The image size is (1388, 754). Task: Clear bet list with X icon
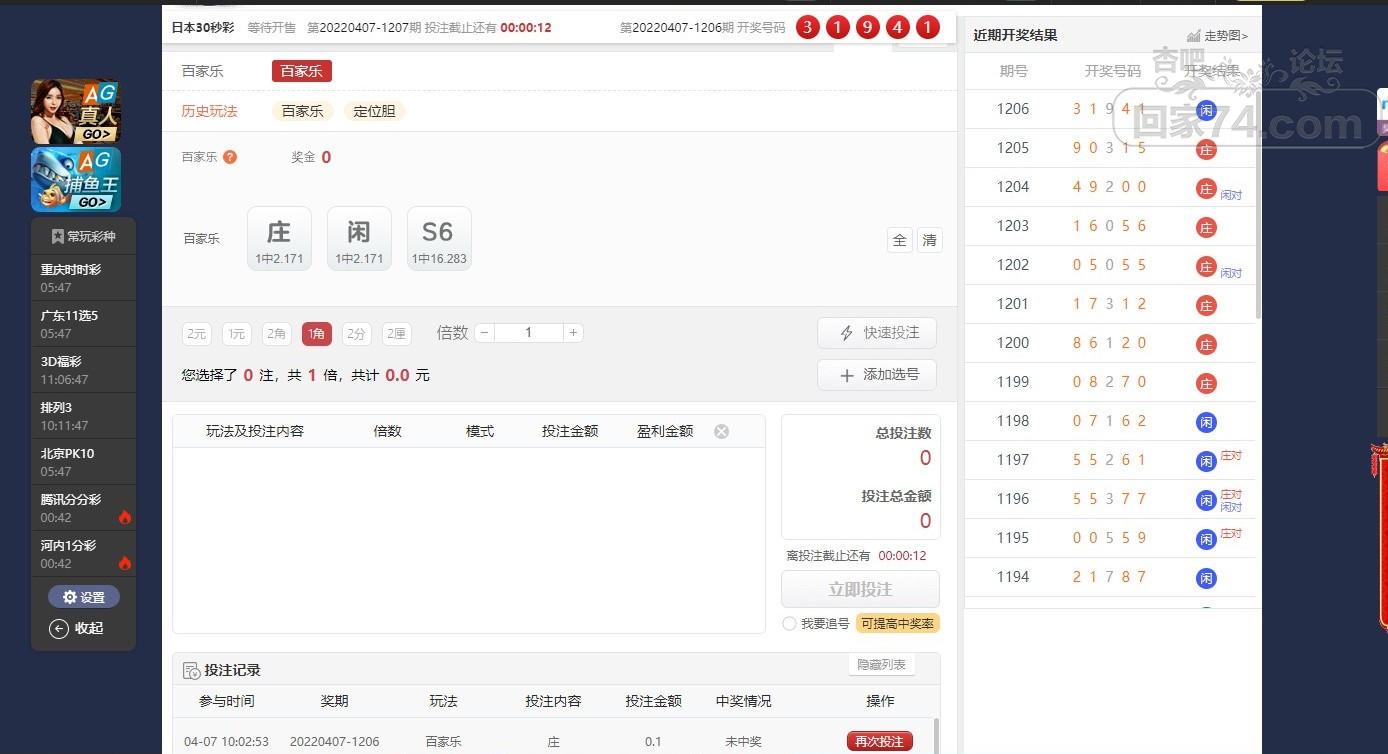[x=721, y=431]
